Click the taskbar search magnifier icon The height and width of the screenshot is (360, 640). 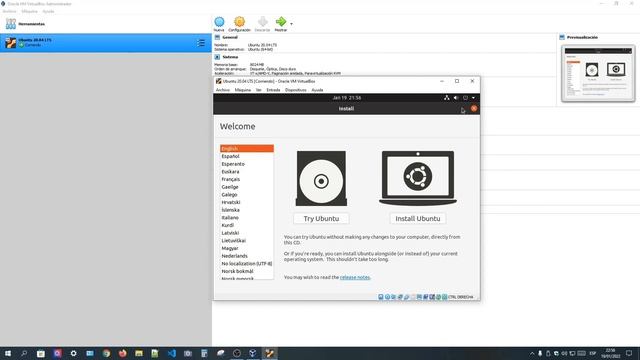click(x=24, y=353)
